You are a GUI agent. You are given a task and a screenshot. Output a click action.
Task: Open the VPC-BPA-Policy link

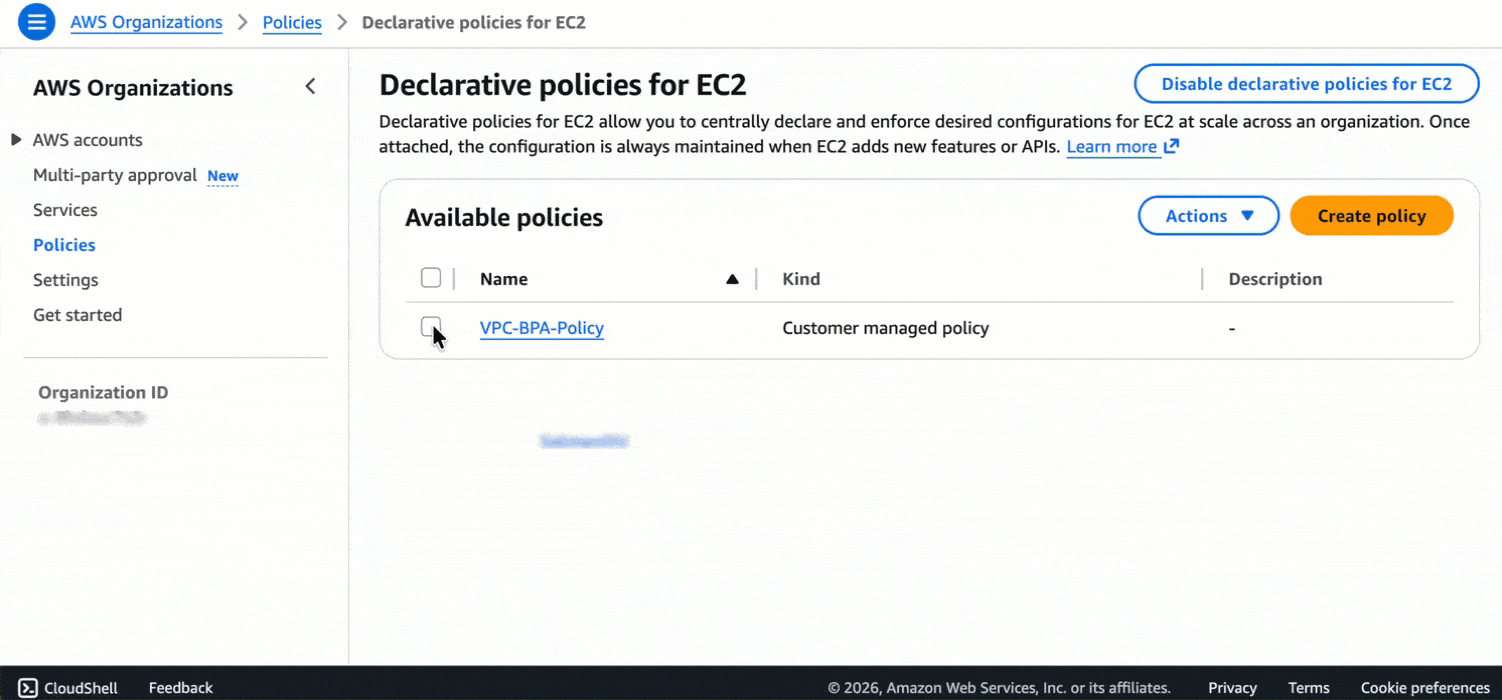[x=541, y=328]
